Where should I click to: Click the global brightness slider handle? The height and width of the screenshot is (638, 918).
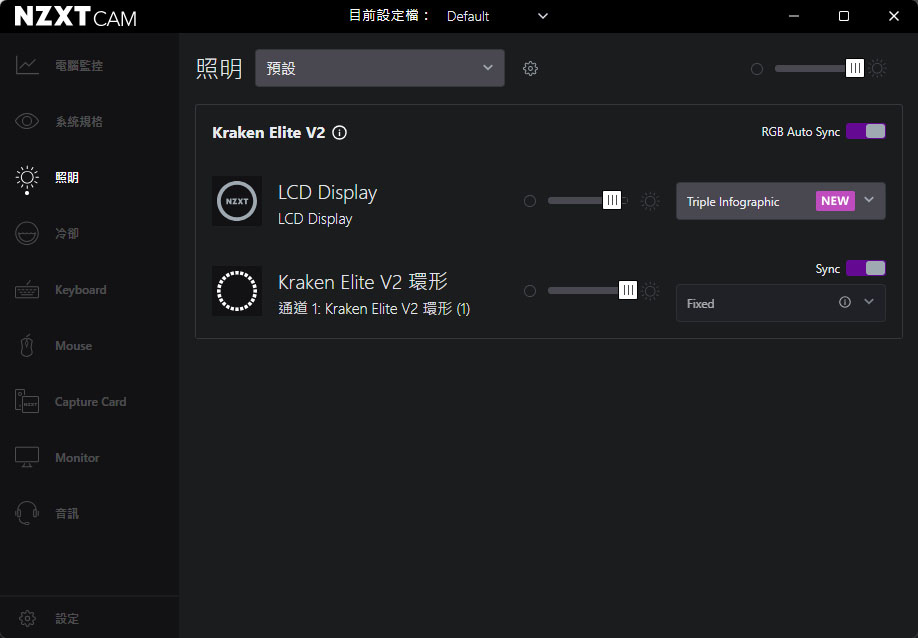(x=855, y=68)
